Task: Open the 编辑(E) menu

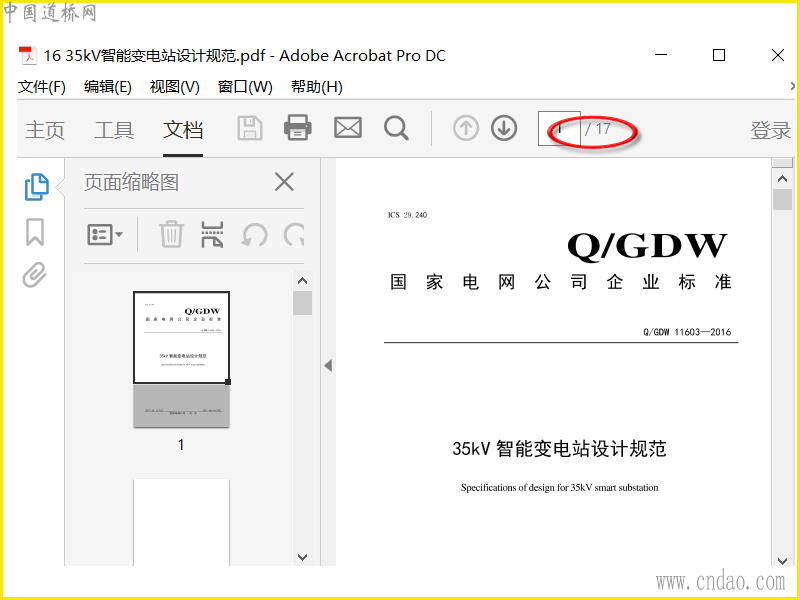Action: [108, 87]
